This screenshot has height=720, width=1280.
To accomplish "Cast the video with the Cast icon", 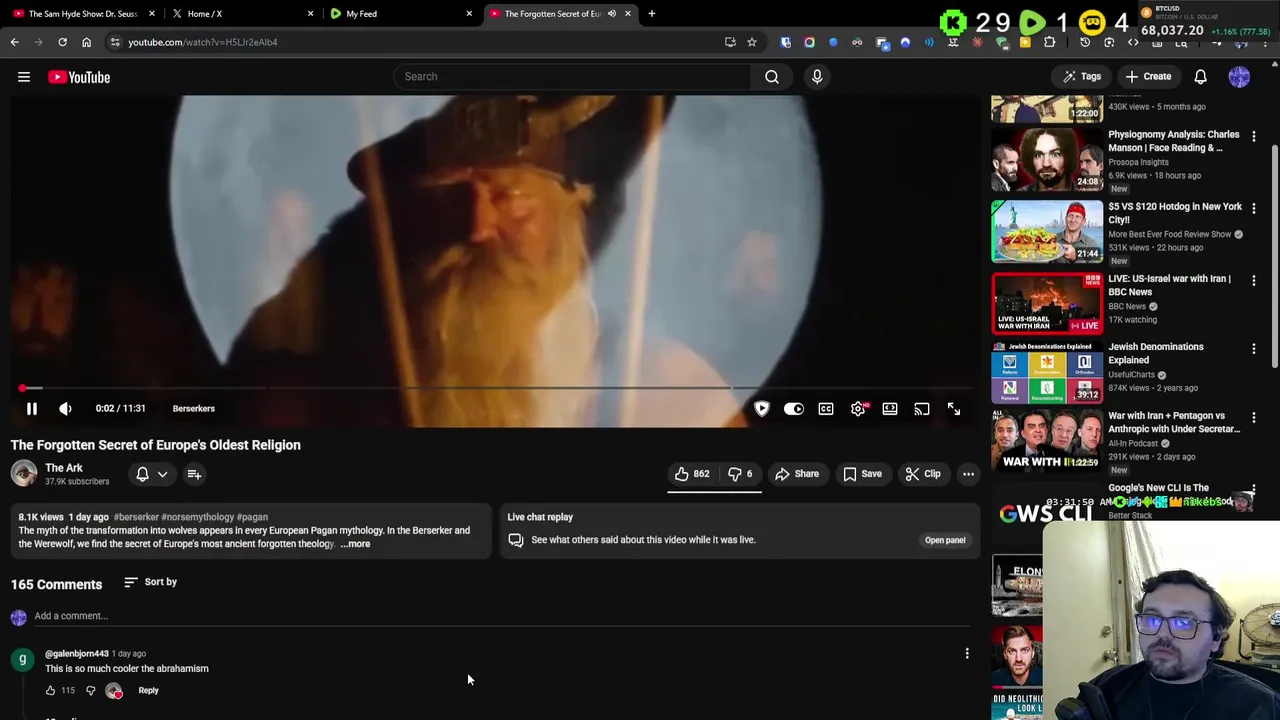I will [922, 408].
